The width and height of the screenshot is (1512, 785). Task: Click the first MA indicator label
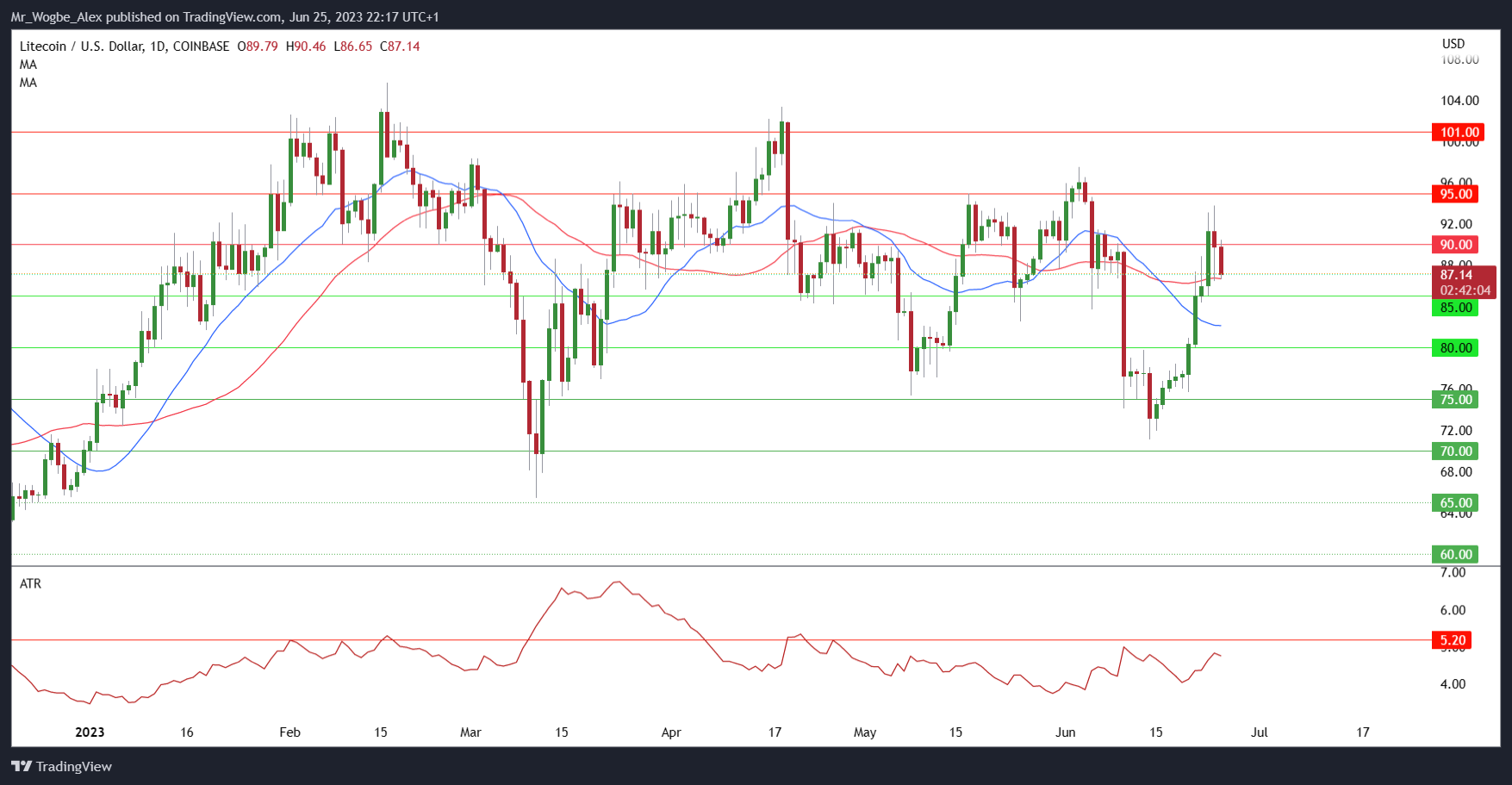pyautogui.click(x=28, y=65)
